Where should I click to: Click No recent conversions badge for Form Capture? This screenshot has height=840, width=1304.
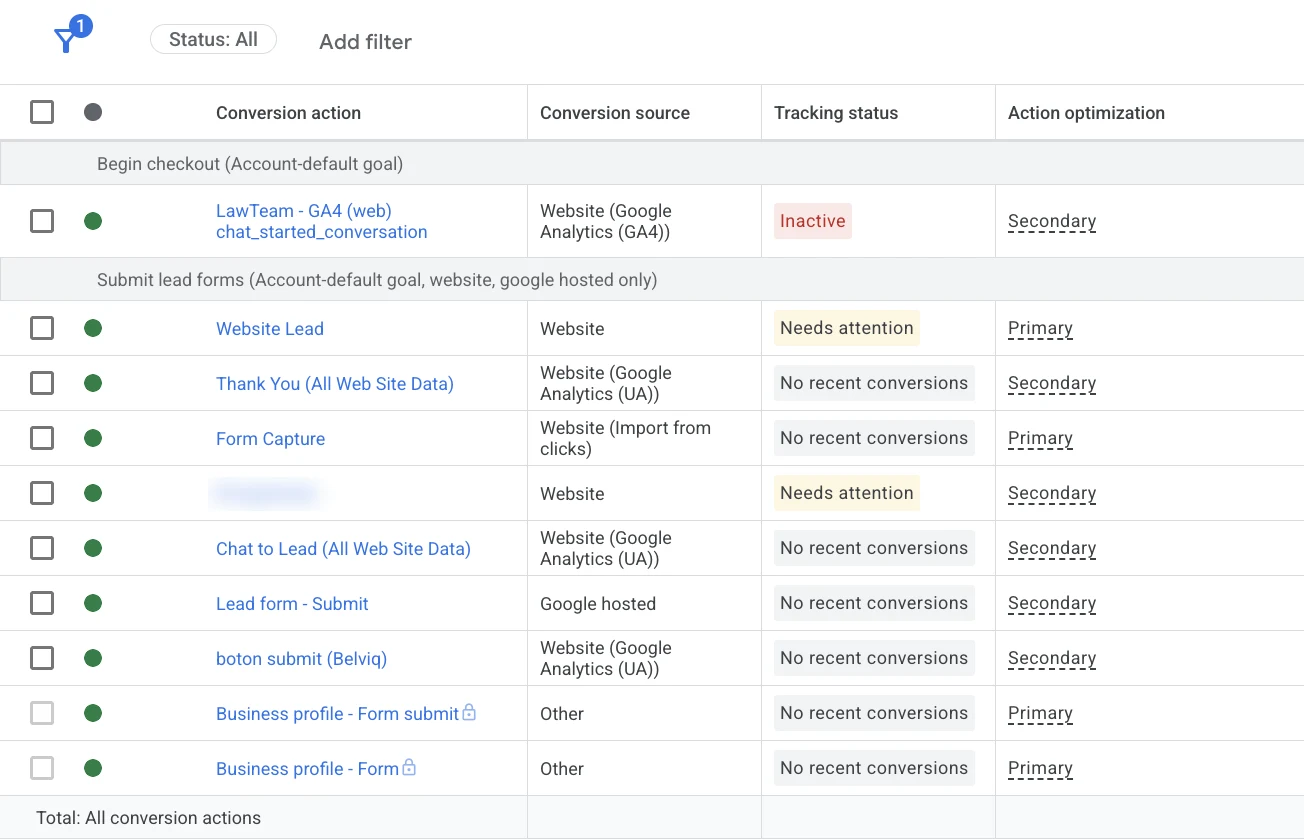874,438
